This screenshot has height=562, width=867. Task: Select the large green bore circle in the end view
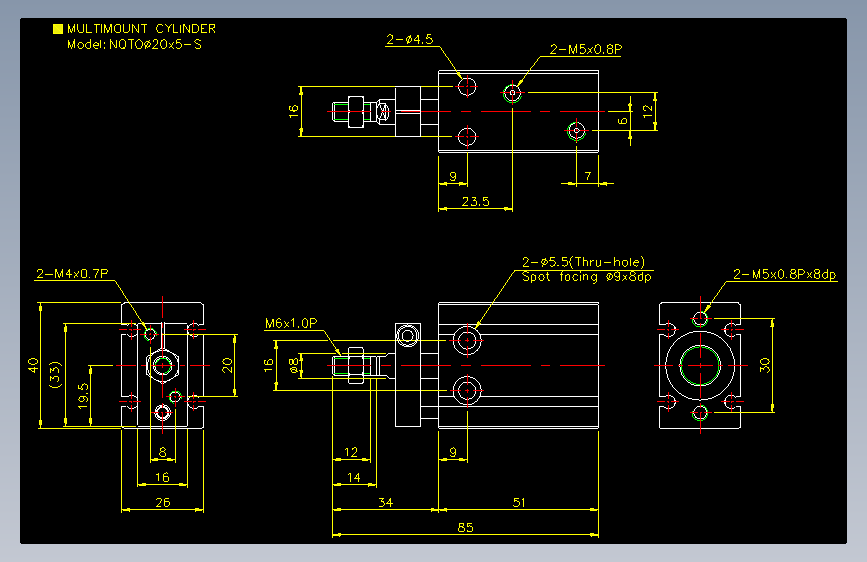(700, 365)
